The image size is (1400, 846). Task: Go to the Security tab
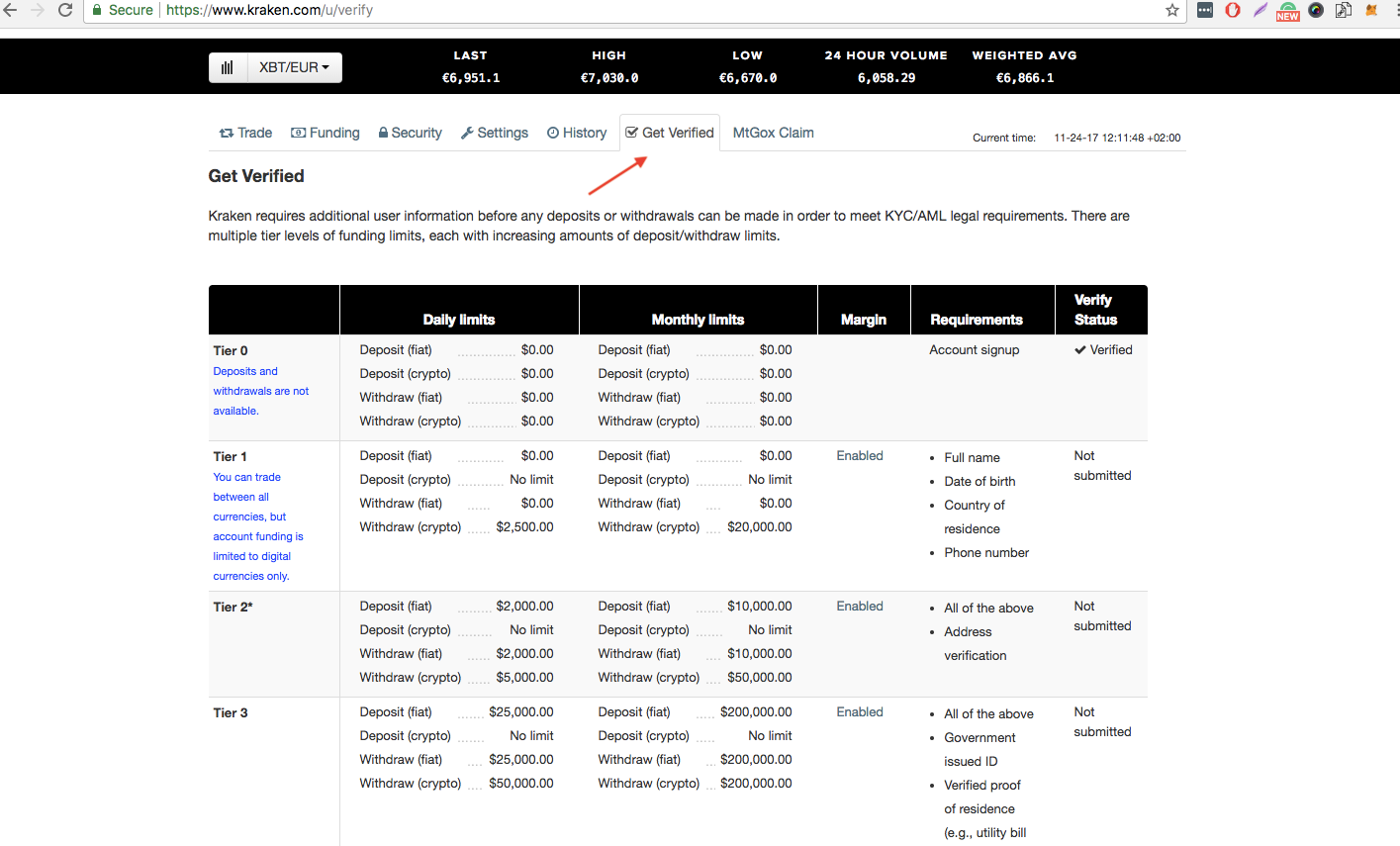410,133
